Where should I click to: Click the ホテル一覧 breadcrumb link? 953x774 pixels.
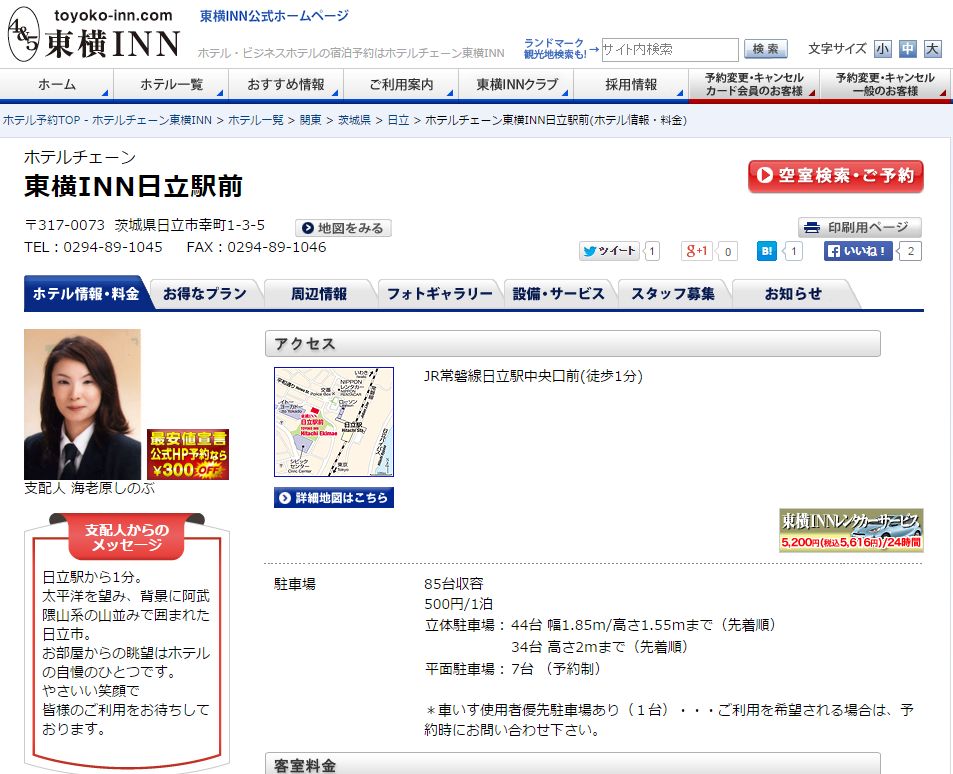pos(256,120)
